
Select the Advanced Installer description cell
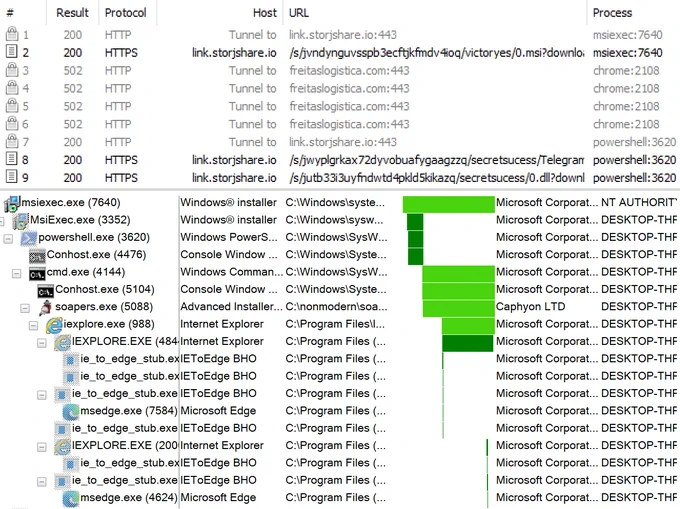coord(231,307)
